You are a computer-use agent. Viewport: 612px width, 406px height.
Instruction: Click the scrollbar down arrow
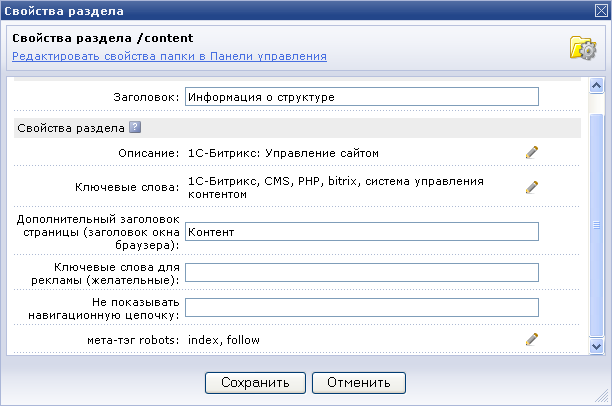pyautogui.click(x=596, y=346)
